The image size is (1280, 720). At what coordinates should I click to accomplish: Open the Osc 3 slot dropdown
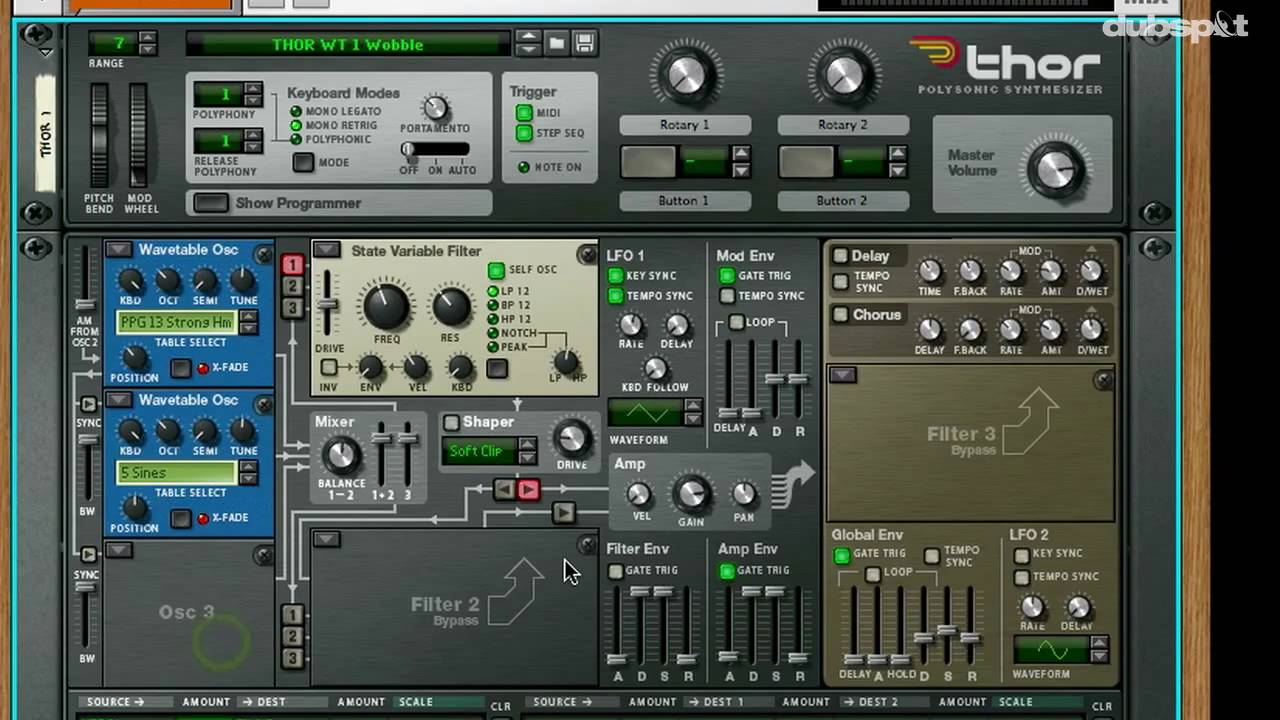pyautogui.click(x=119, y=550)
